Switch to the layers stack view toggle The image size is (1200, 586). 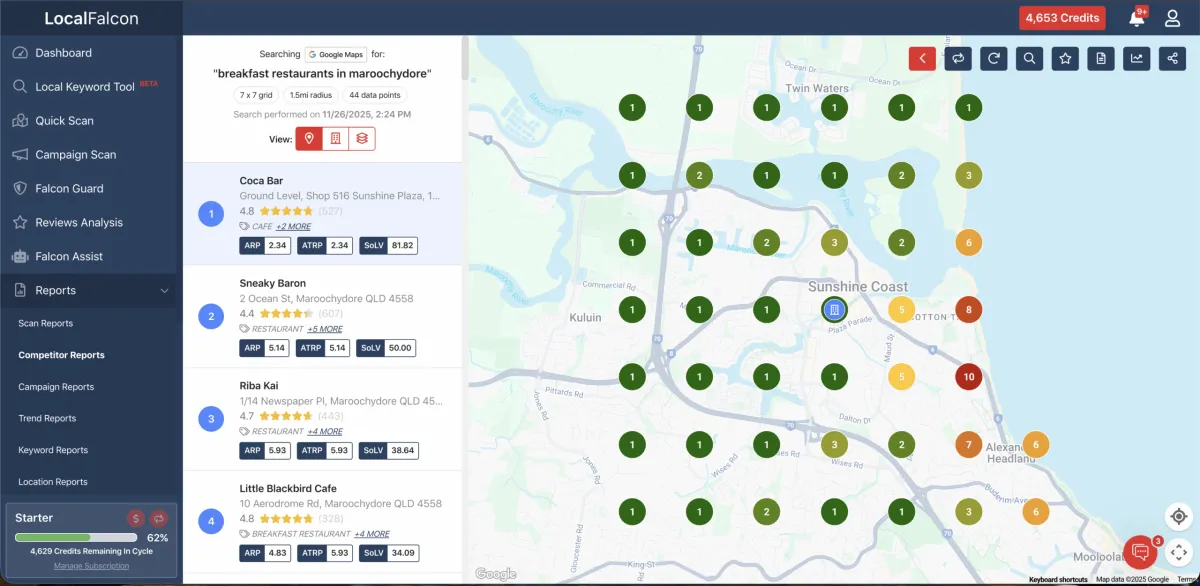click(x=362, y=138)
